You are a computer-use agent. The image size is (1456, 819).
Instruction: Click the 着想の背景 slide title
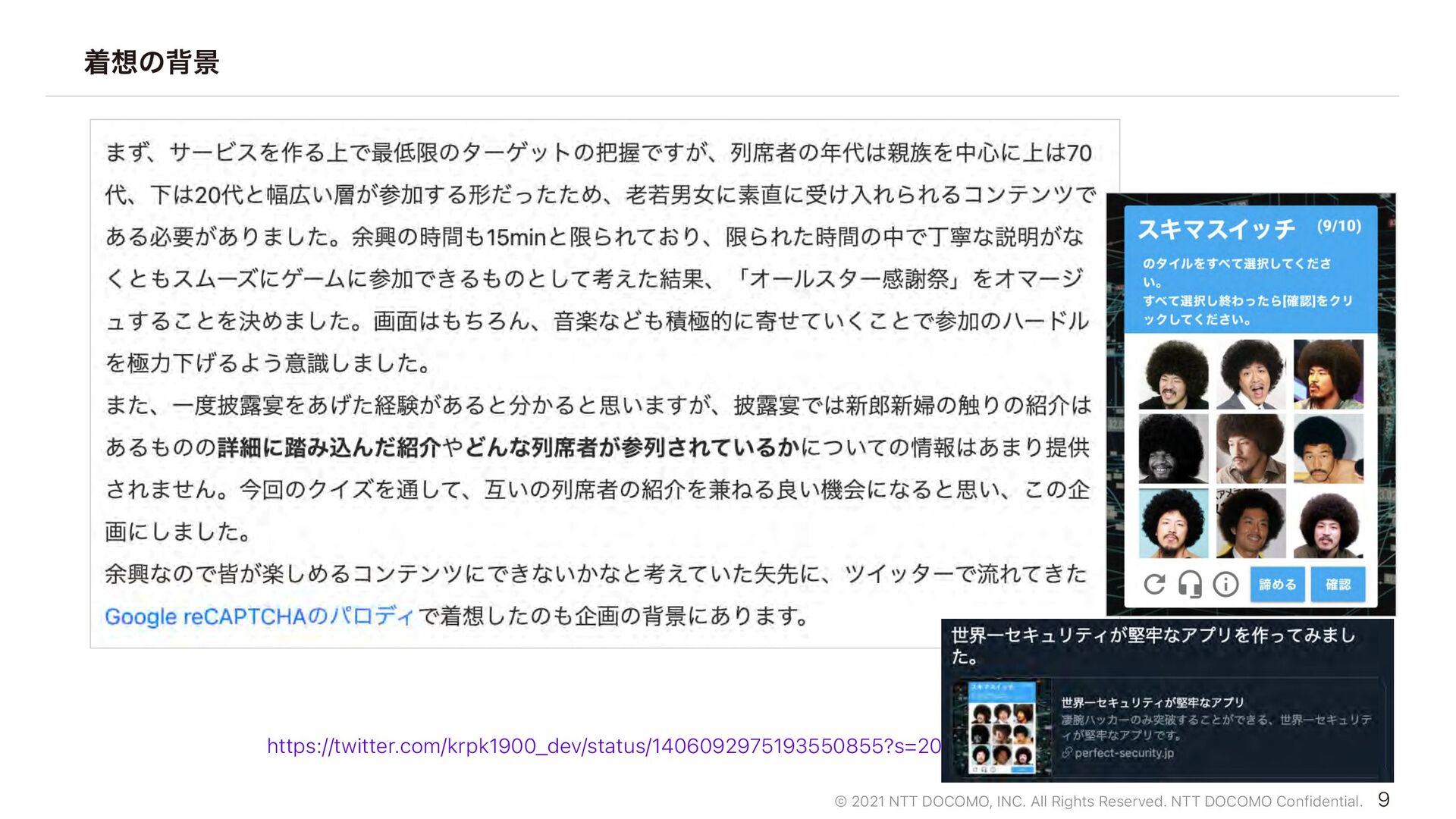coord(152,62)
